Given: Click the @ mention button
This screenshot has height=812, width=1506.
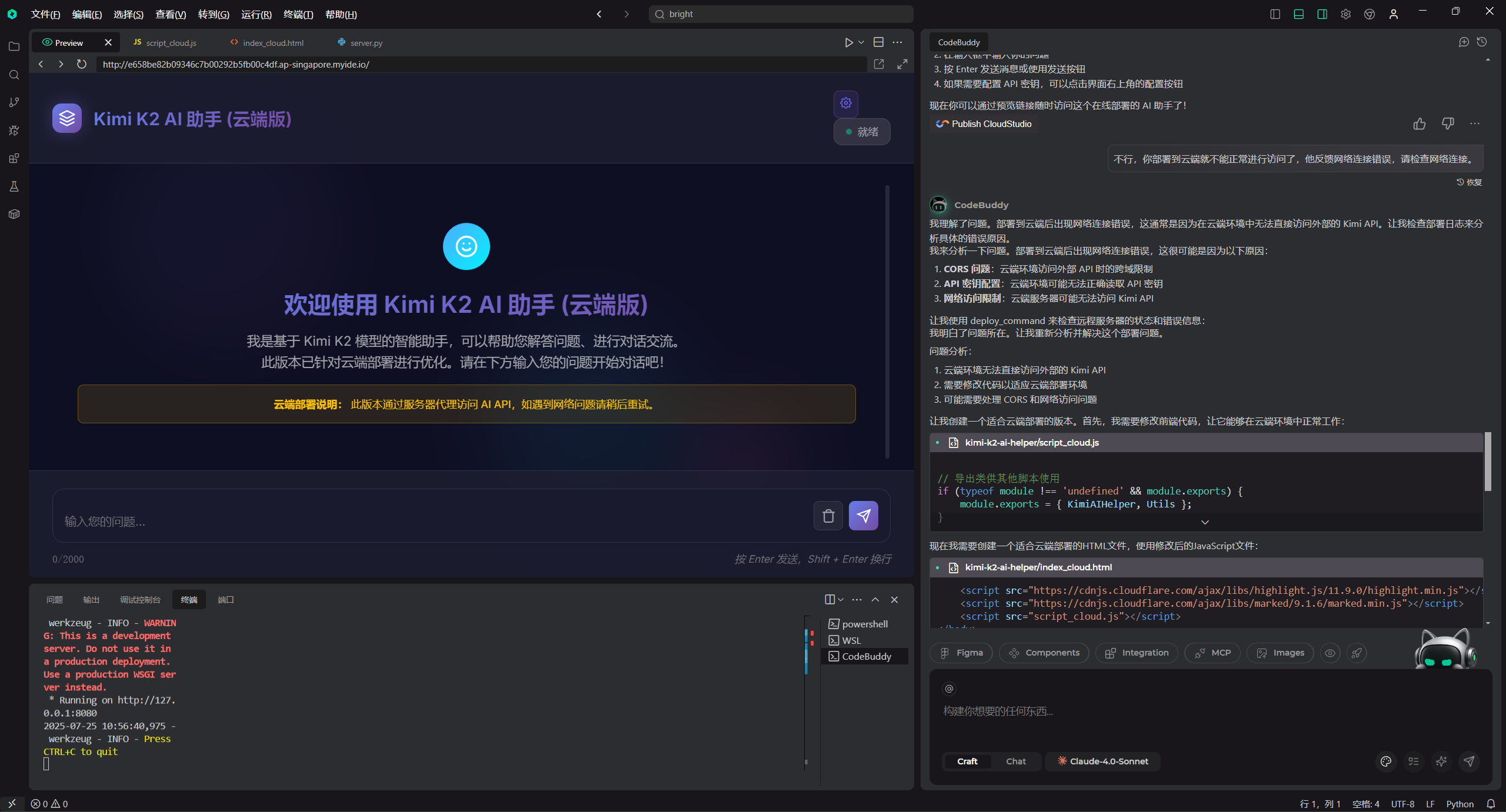Looking at the screenshot, I should tap(949, 689).
